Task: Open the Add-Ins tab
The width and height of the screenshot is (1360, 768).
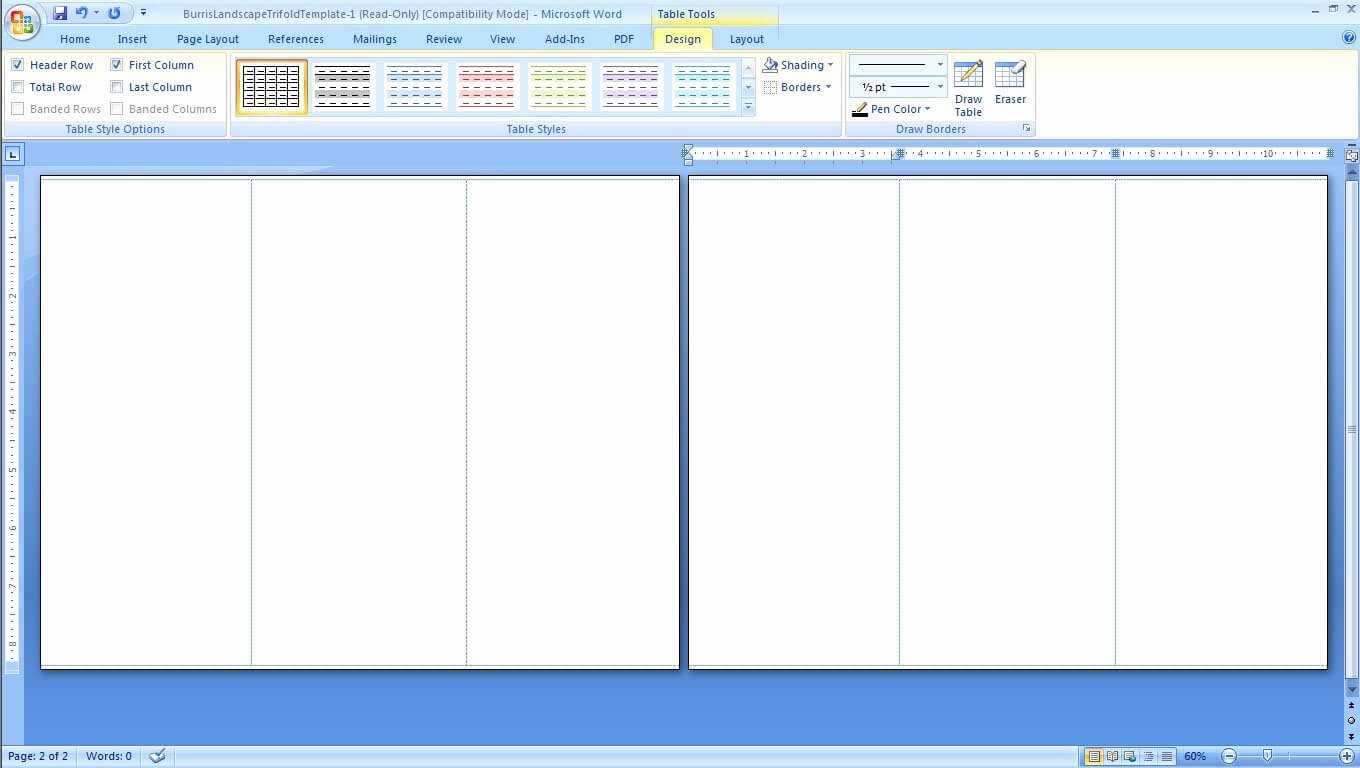Action: [565, 39]
